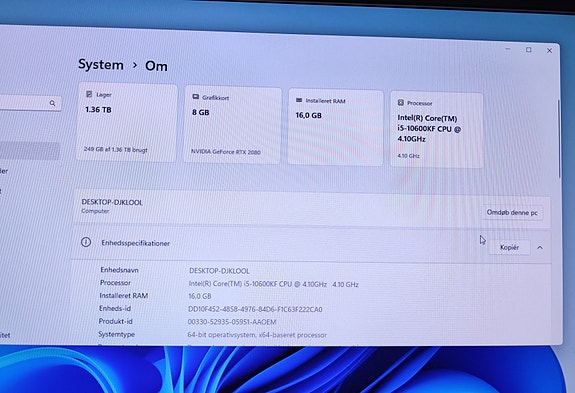This screenshot has height=393, width=575.
Task: Click the Produkt-id label
Action: 116,321
